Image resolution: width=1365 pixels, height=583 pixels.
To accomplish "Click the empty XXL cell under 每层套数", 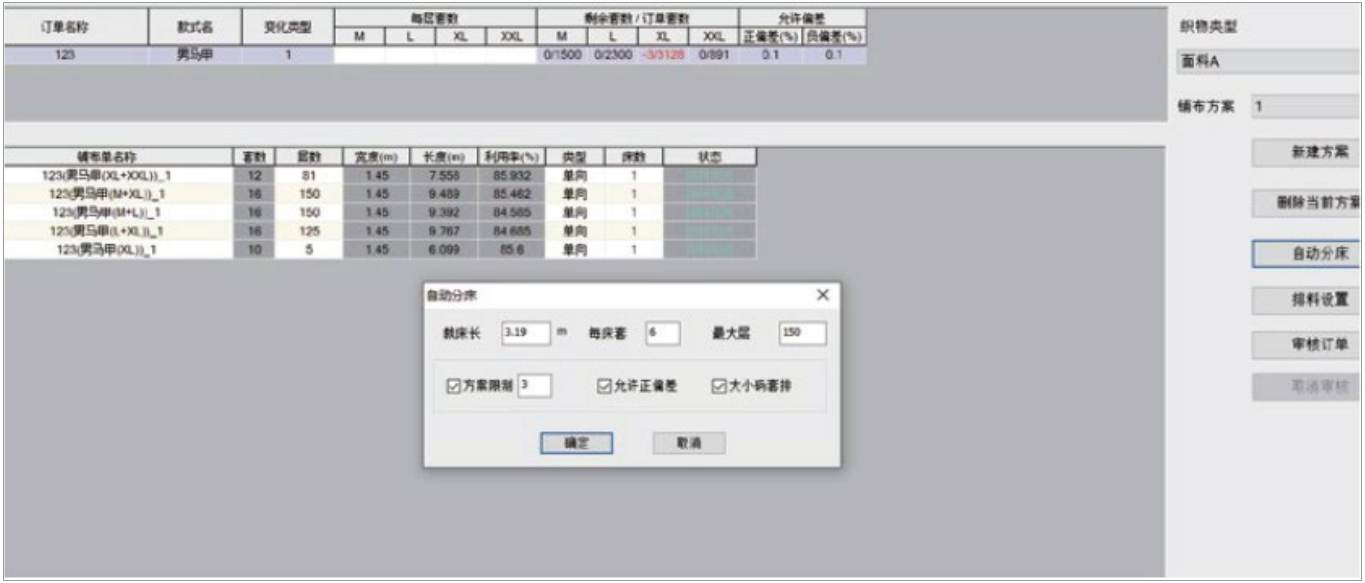I will pyautogui.click(x=511, y=56).
